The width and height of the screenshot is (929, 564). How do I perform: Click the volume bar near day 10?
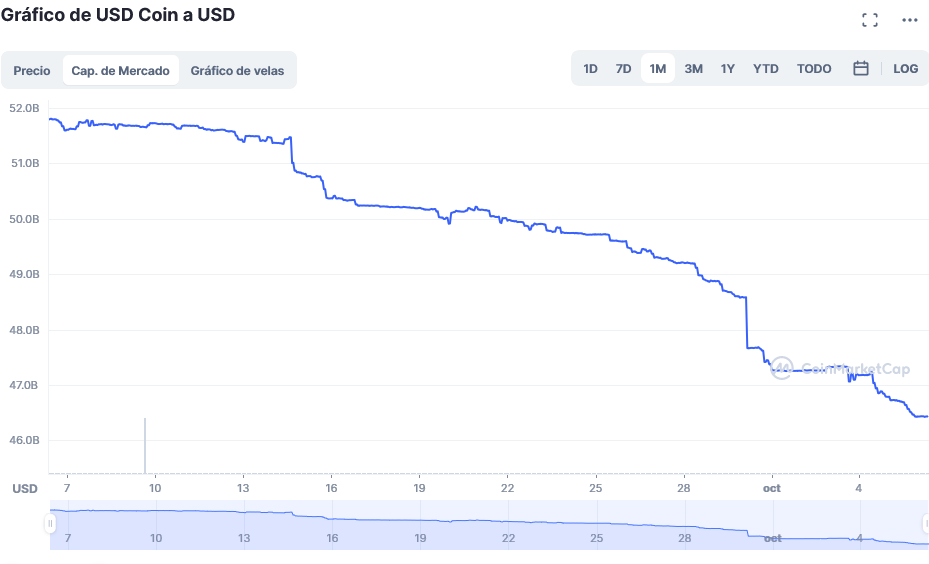click(145, 446)
